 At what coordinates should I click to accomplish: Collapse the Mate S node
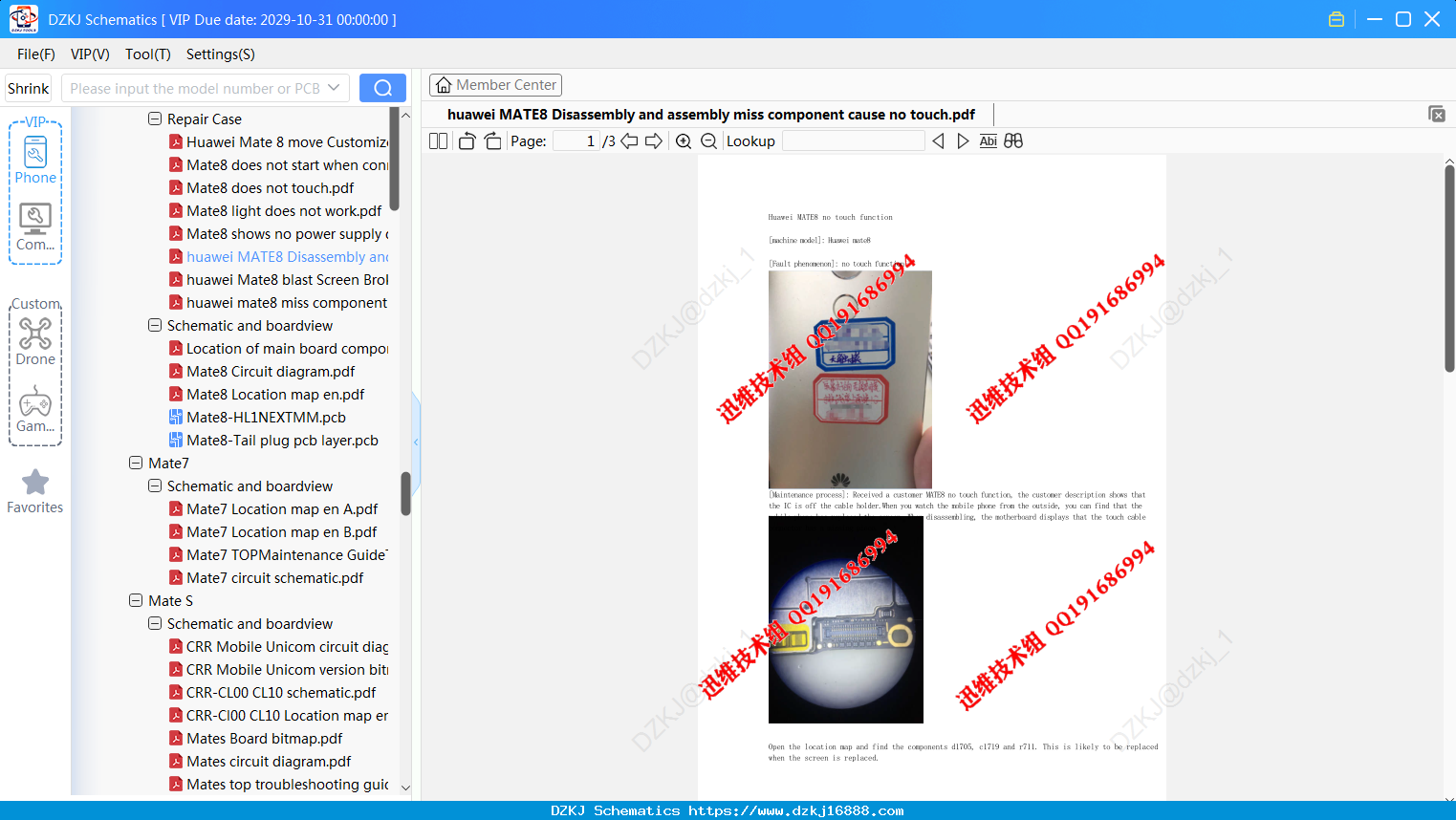click(x=136, y=601)
